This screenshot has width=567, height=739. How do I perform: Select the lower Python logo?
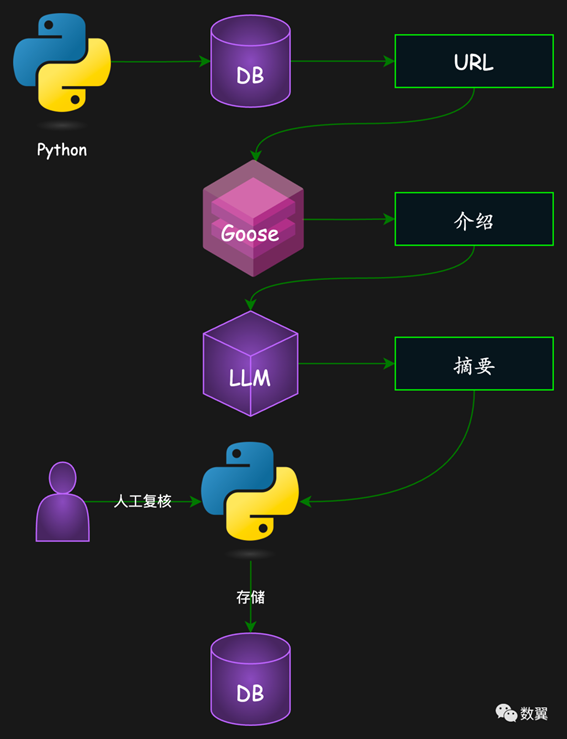[250, 491]
